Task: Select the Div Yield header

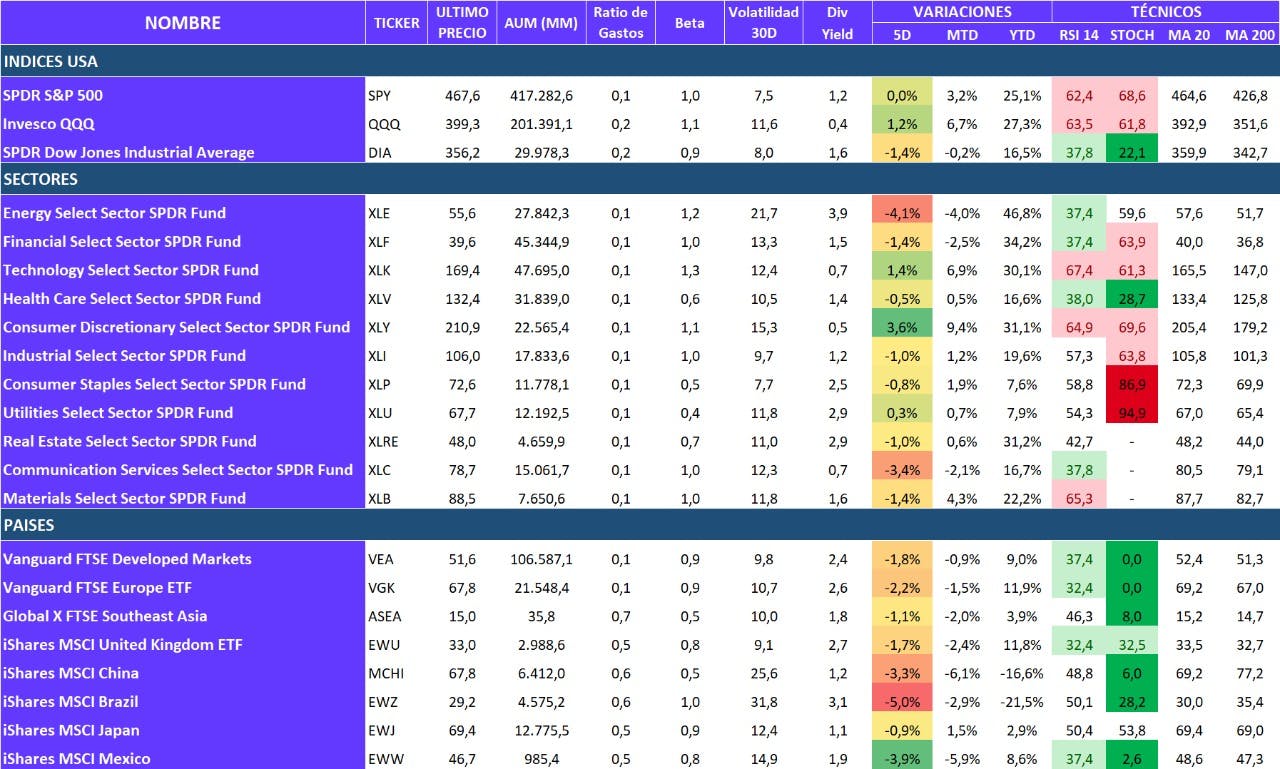Action: [837, 22]
